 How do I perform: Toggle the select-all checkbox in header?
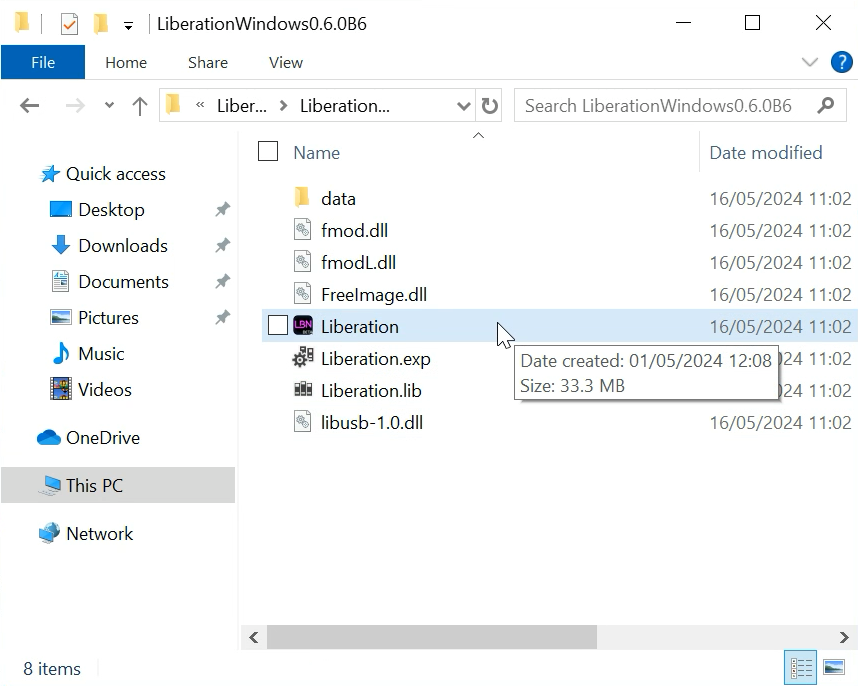click(268, 151)
